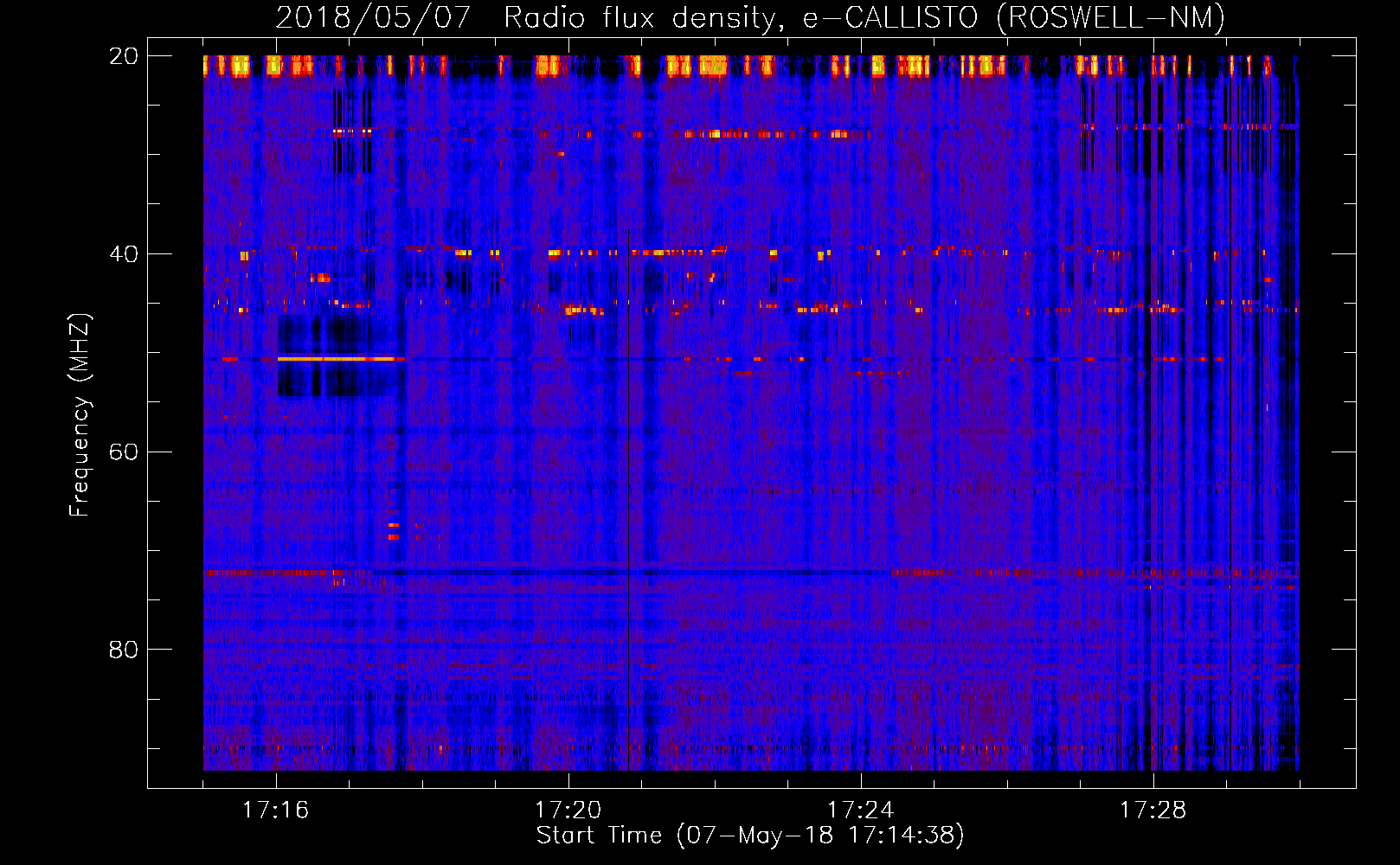
Task: Click the 40 frequency tick label
Action: point(124,254)
